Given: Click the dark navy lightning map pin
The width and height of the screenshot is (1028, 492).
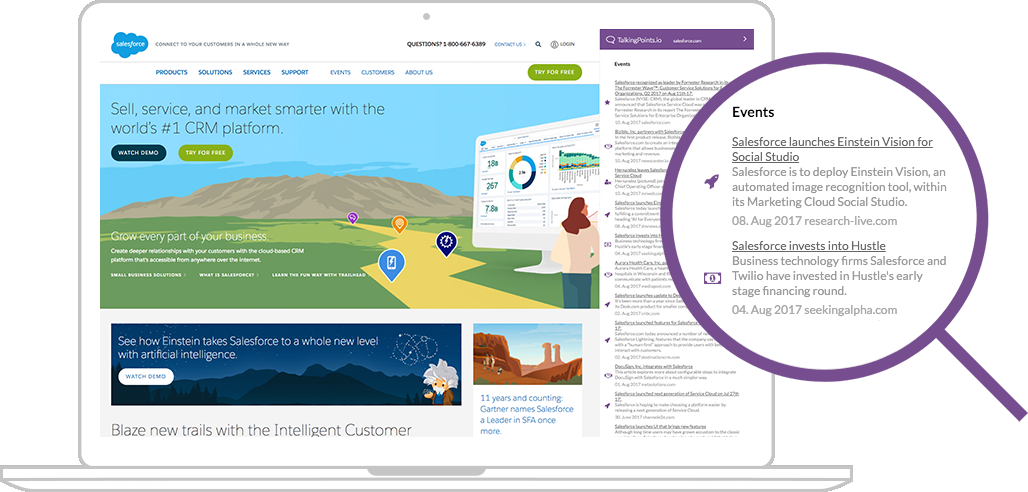Looking at the screenshot, I should (446, 243).
